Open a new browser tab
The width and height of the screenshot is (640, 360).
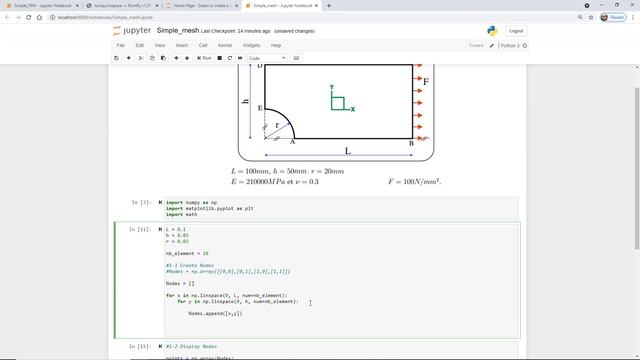point(329,6)
